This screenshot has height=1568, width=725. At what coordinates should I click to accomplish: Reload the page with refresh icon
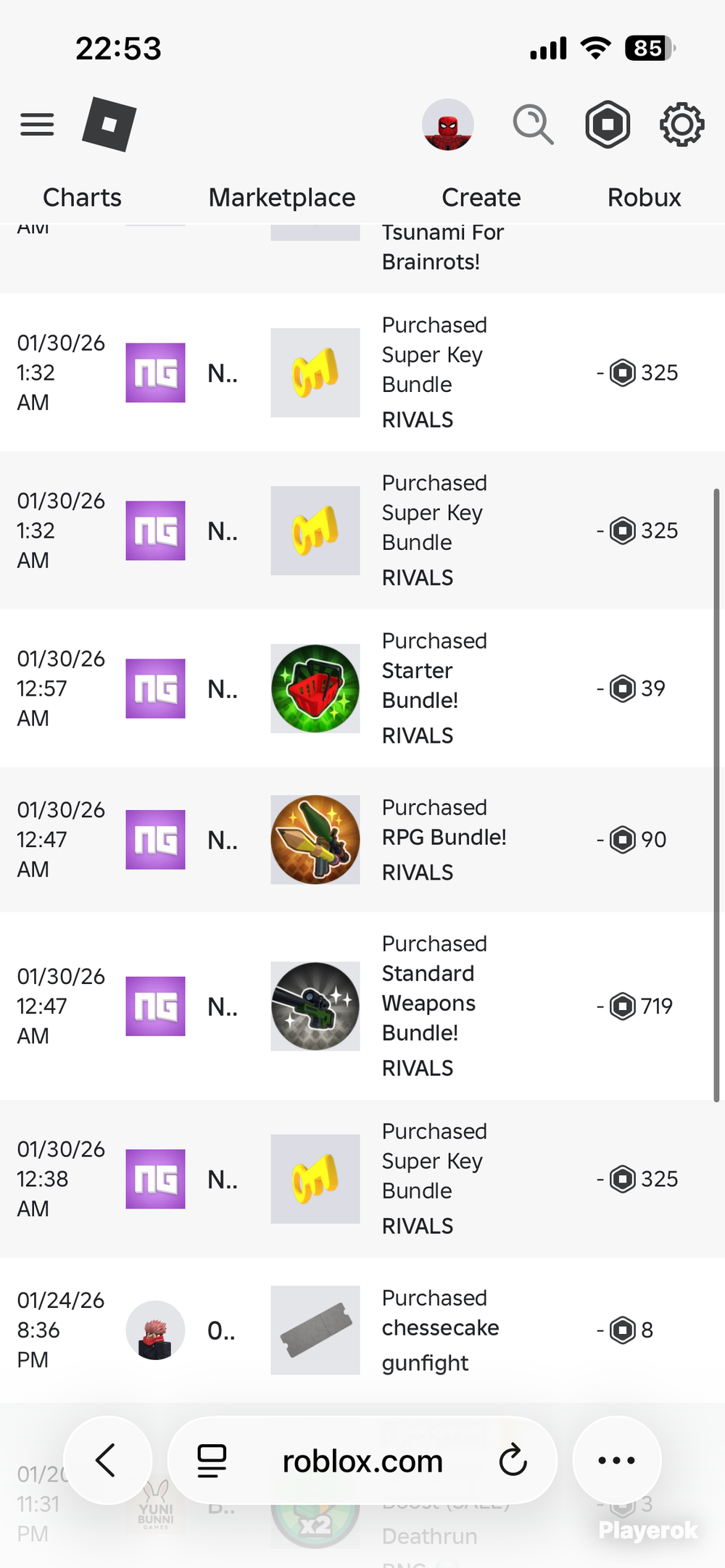click(513, 1460)
